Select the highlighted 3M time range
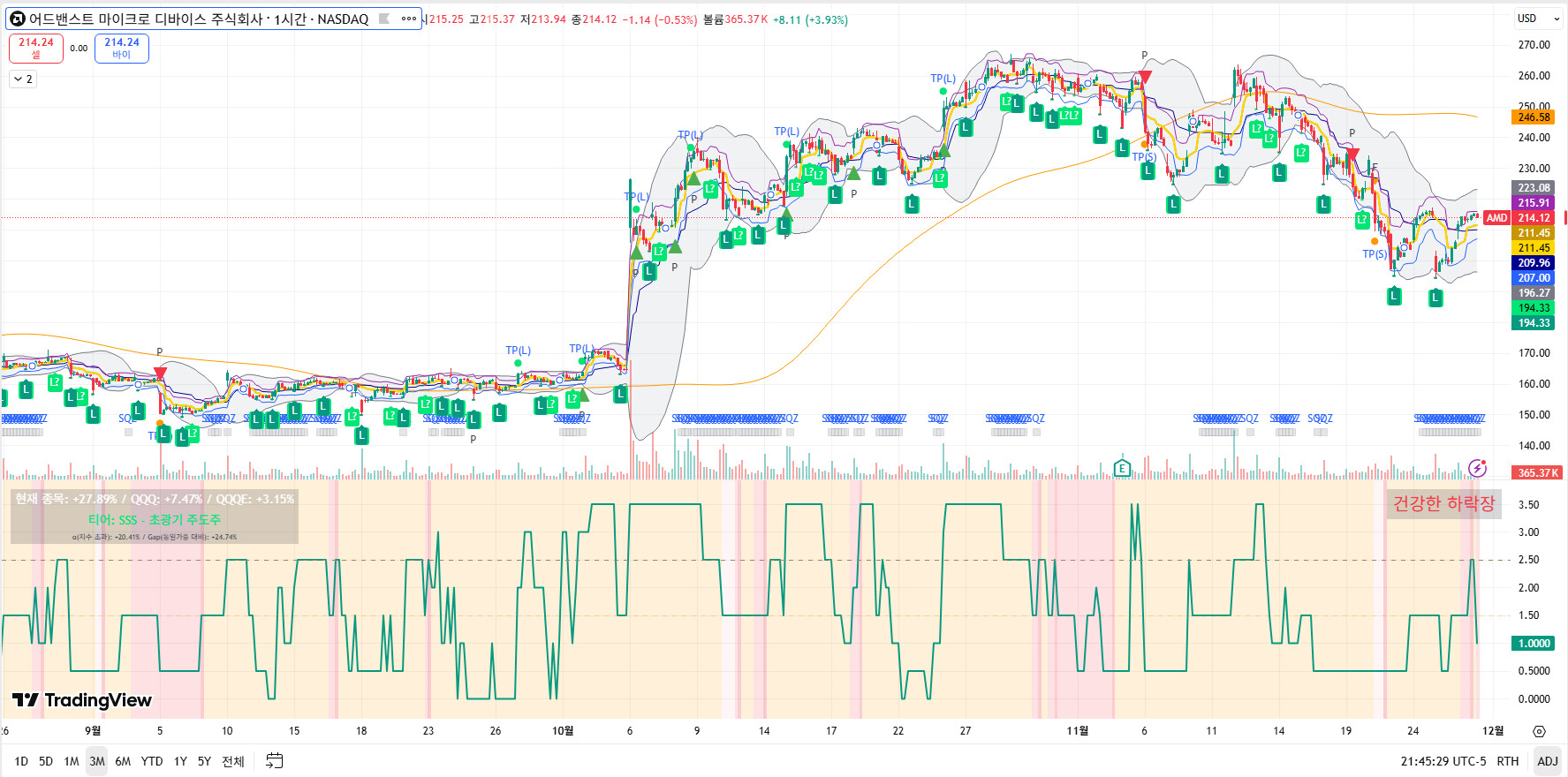This screenshot has height=777, width=1568. coord(97,761)
